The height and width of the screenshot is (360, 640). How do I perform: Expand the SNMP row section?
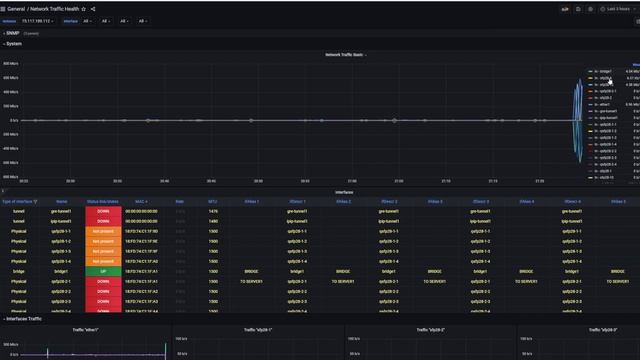point(12,33)
